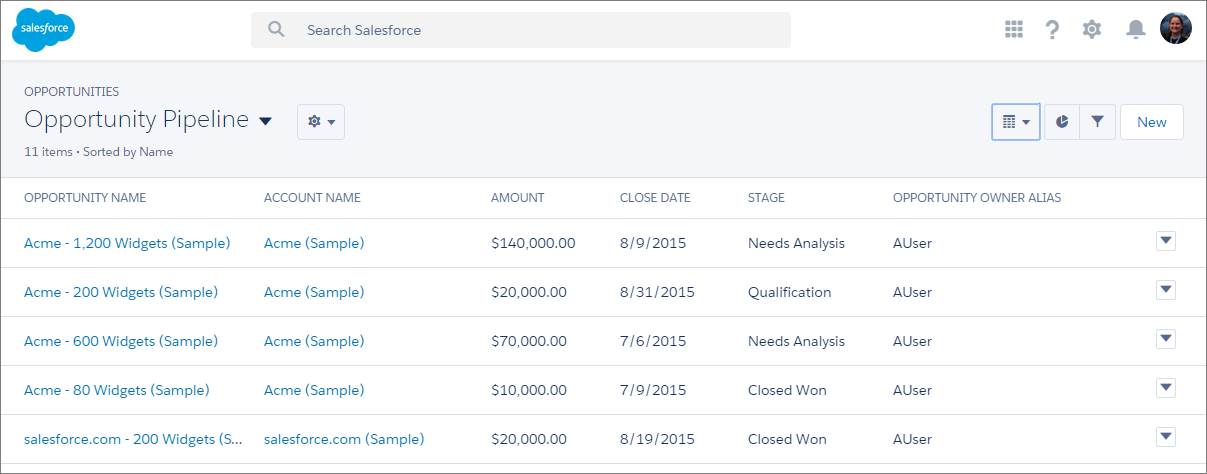Click the Salesforce cloud logo
This screenshot has width=1207, height=474.
43,30
